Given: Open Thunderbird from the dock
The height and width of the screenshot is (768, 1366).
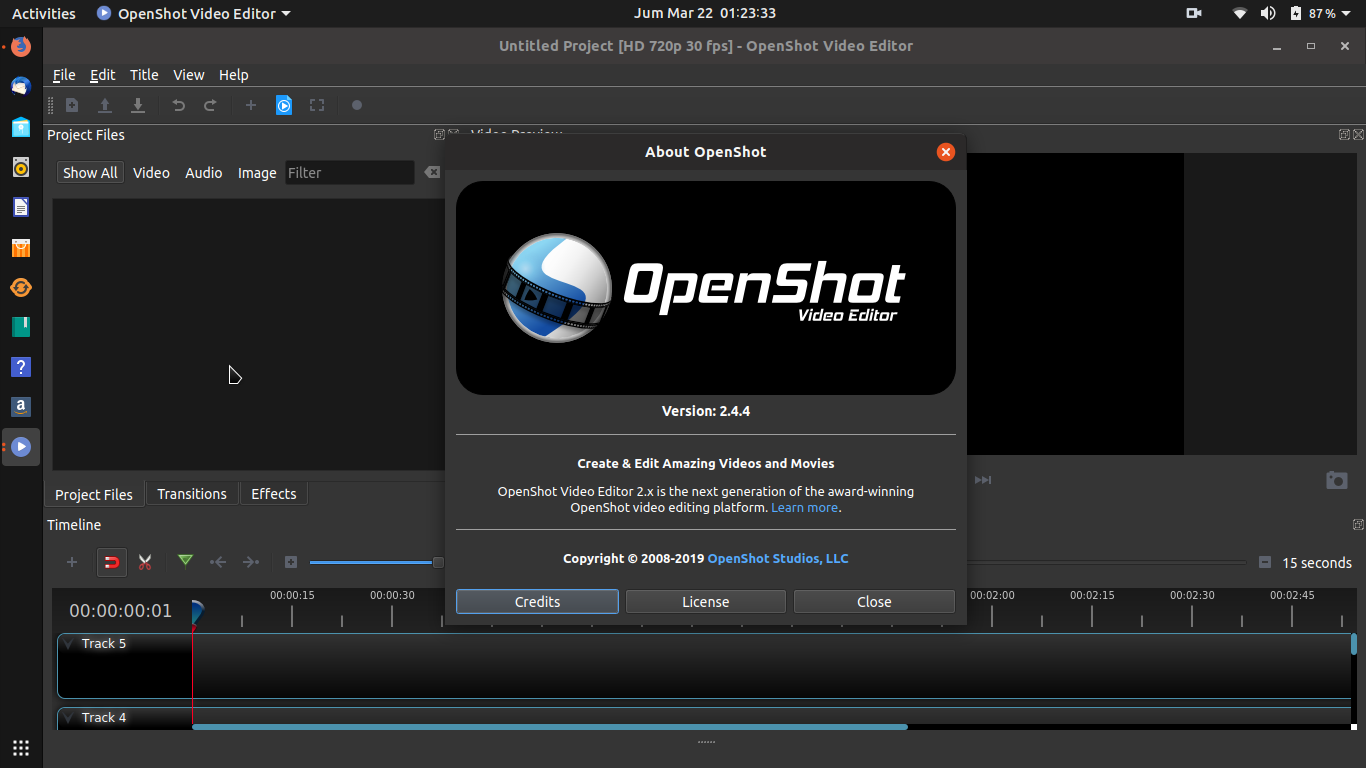Looking at the screenshot, I should (x=21, y=86).
